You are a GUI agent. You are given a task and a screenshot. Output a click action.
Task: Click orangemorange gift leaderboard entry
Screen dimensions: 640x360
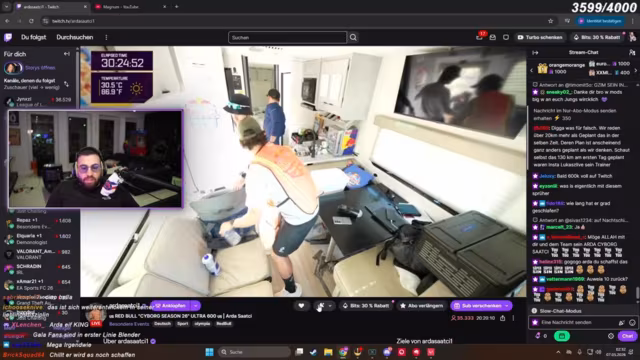pyautogui.click(x=561, y=68)
